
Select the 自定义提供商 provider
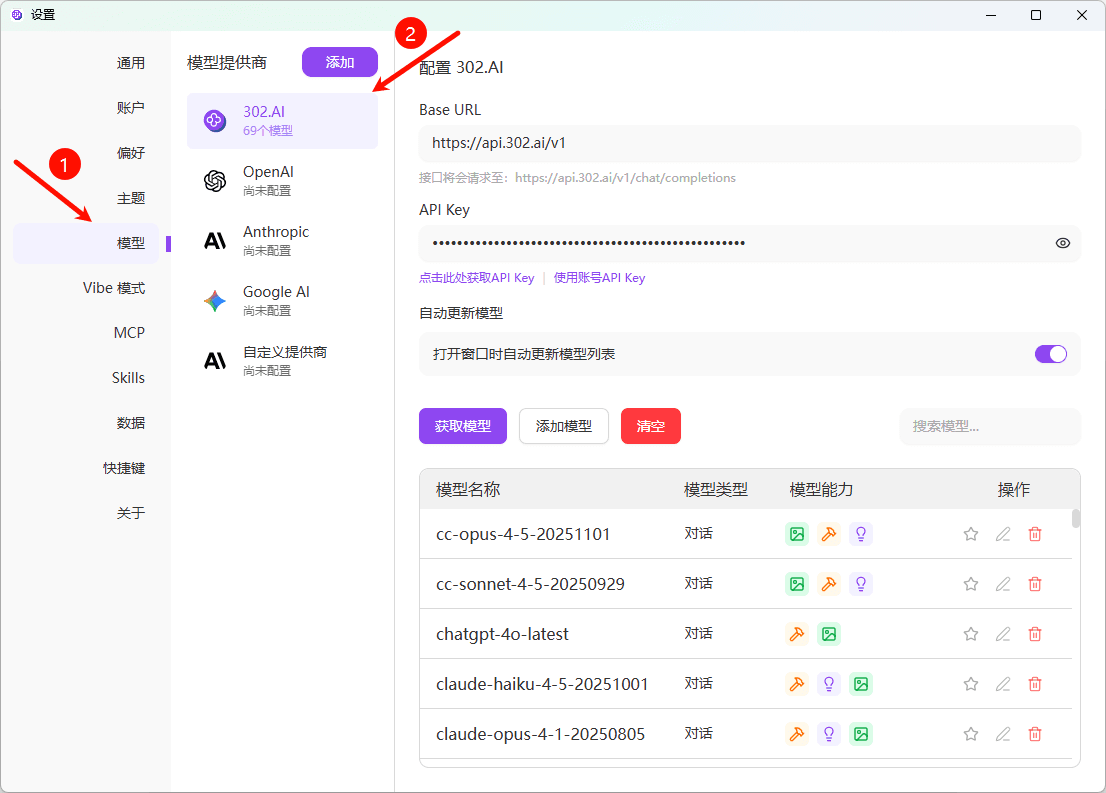tap(282, 361)
